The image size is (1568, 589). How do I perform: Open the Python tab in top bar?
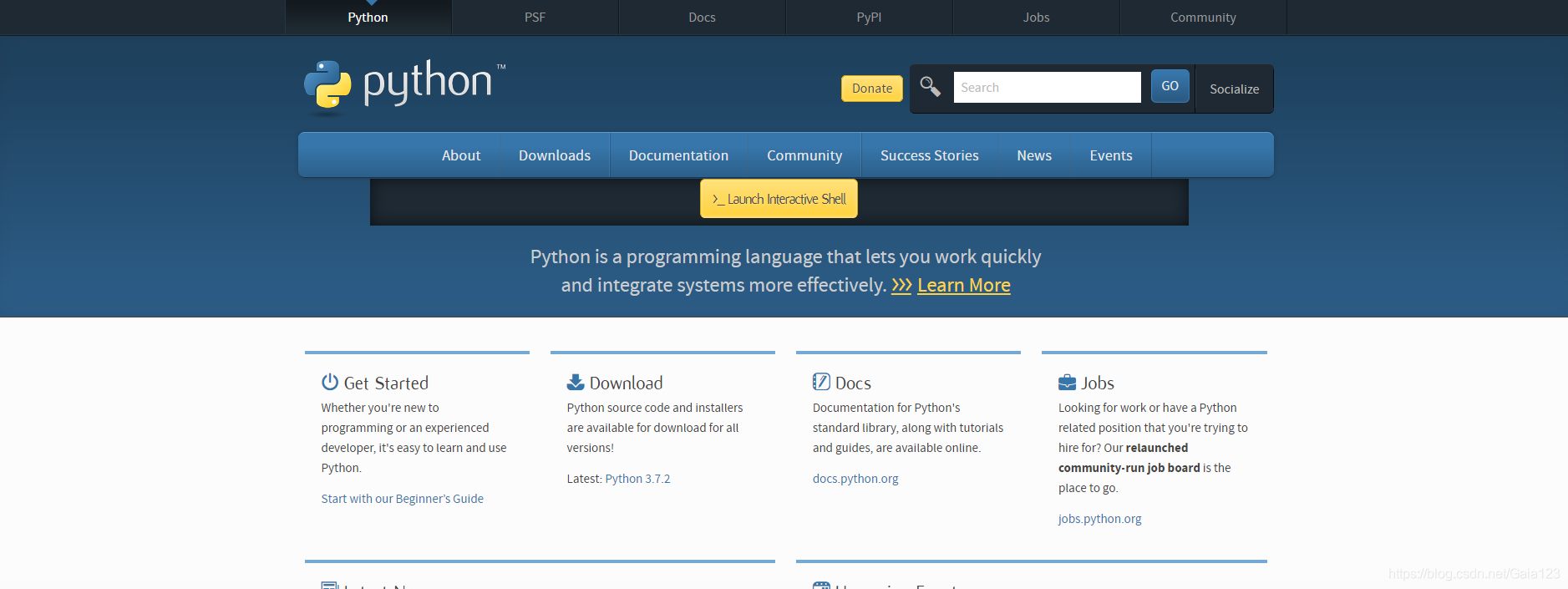368,17
